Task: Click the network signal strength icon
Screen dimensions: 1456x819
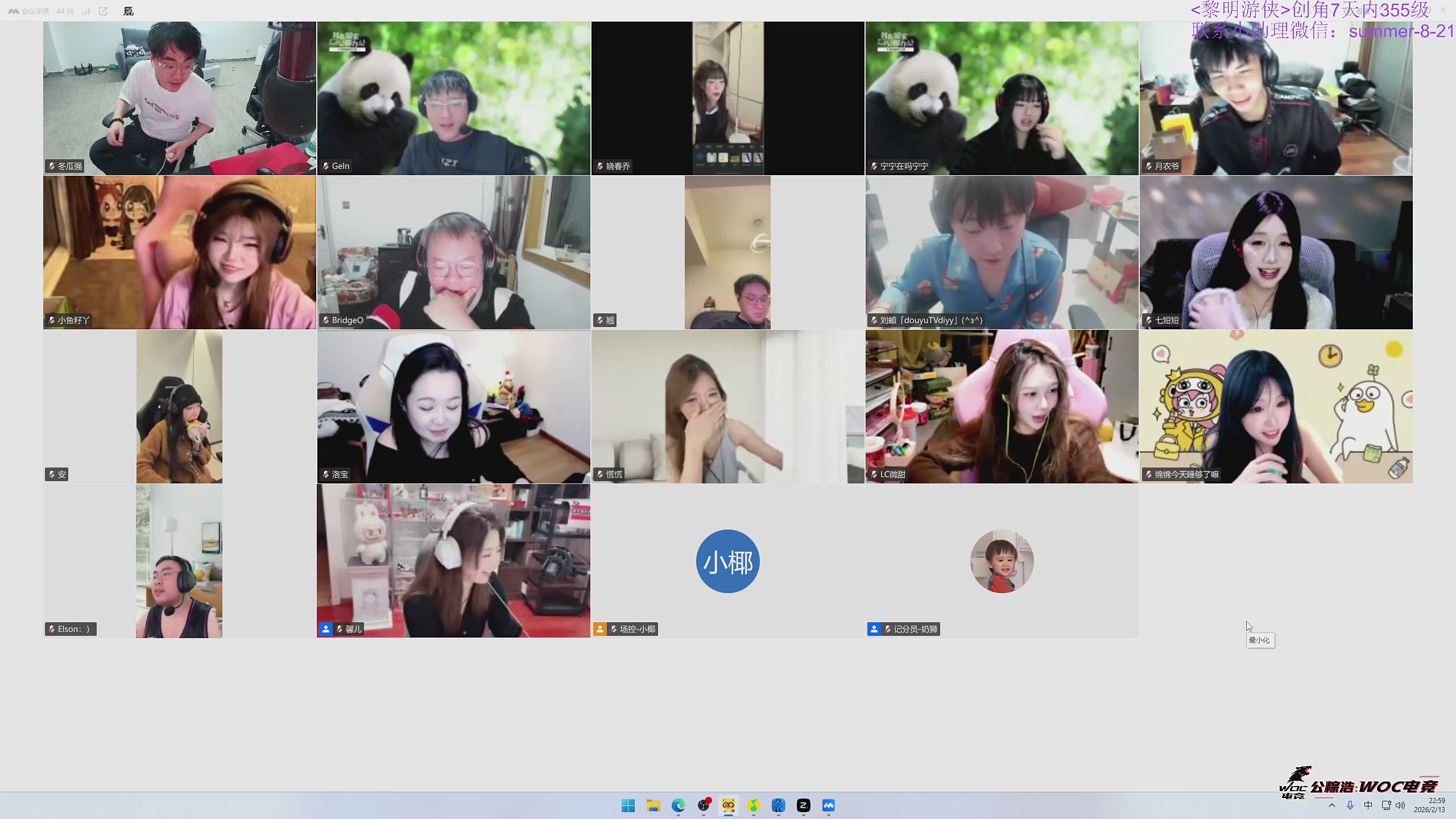Action: tap(86, 11)
